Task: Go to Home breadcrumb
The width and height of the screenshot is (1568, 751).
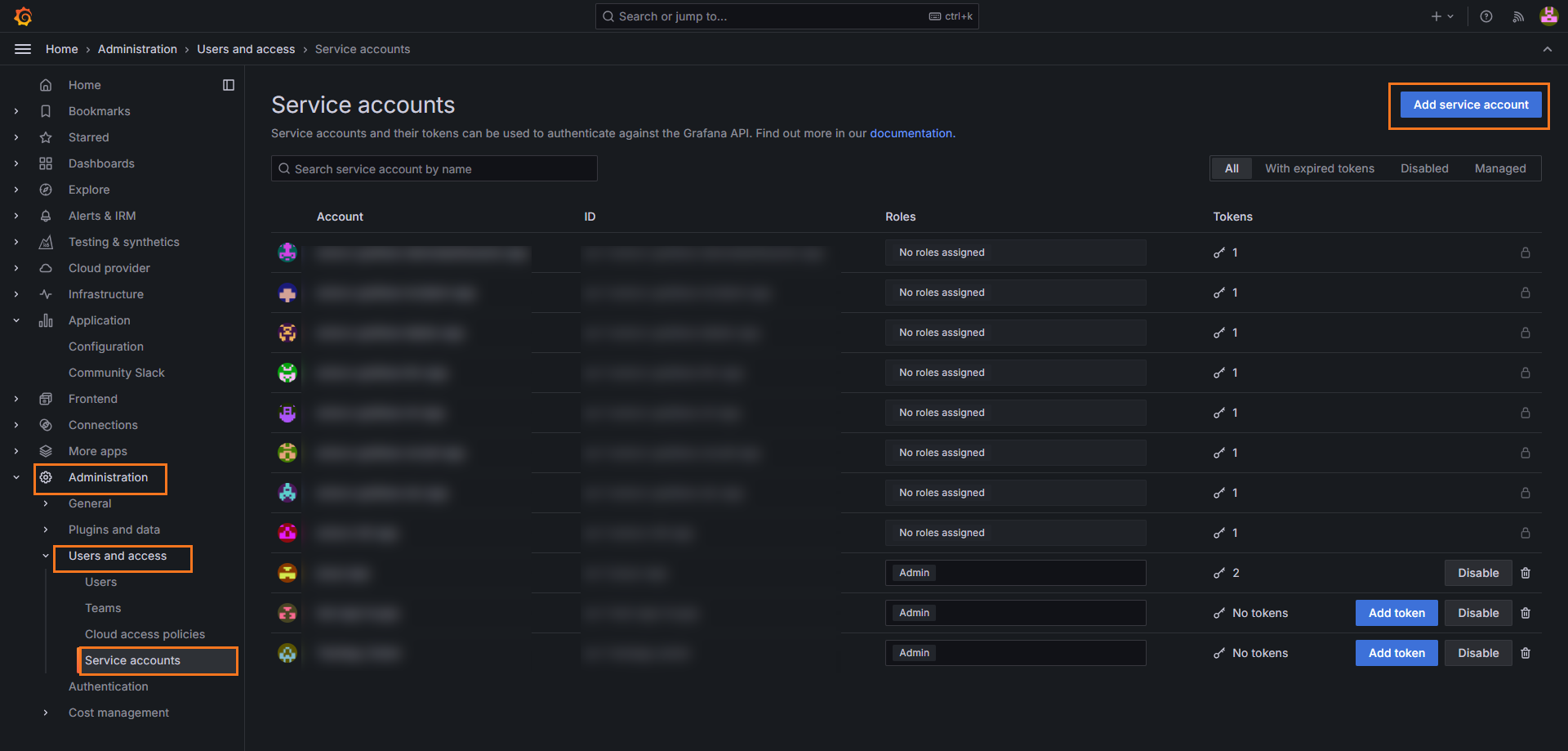Action: pos(62,49)
